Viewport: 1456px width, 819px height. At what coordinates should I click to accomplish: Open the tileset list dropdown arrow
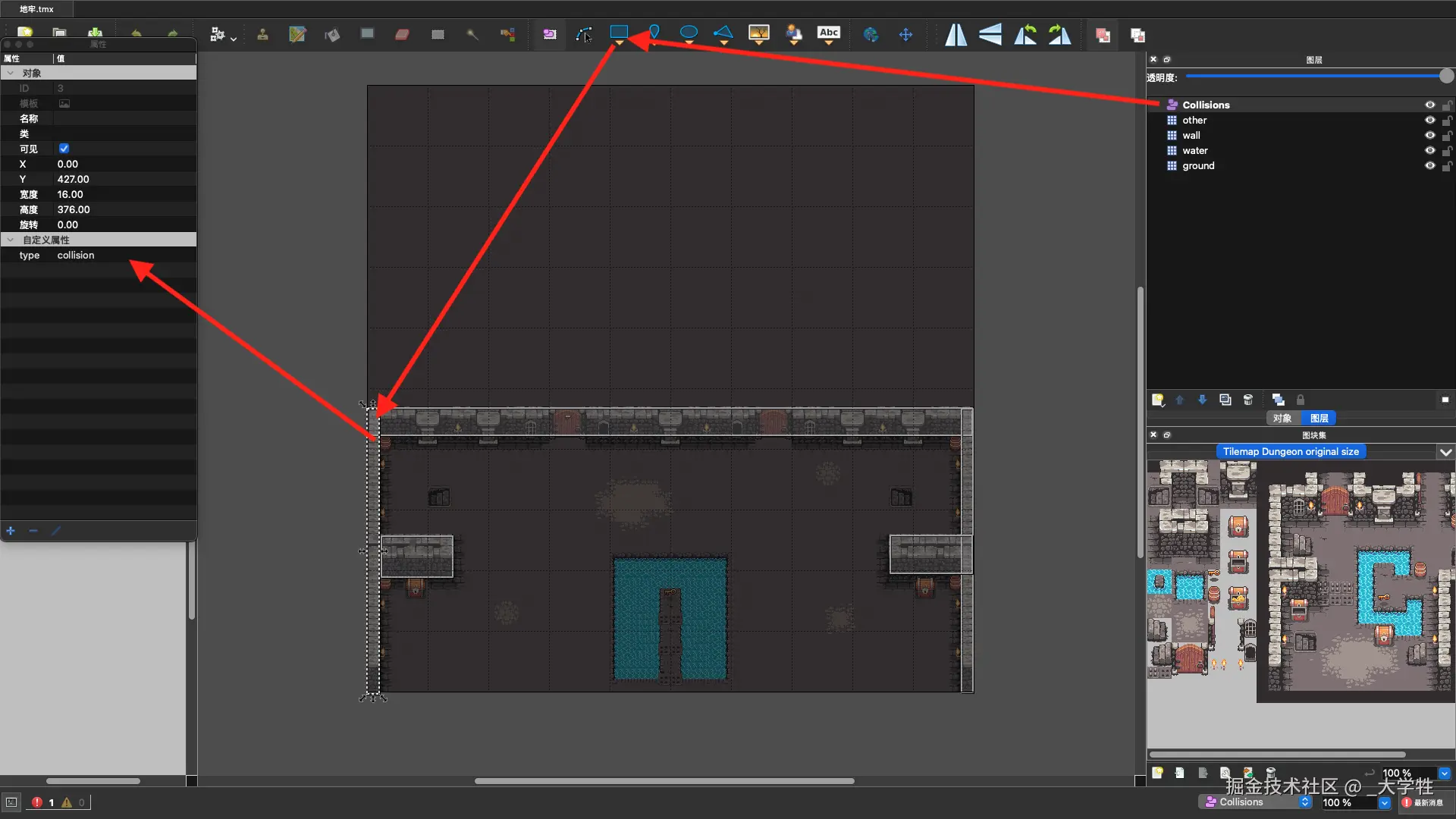(1445, 452)
